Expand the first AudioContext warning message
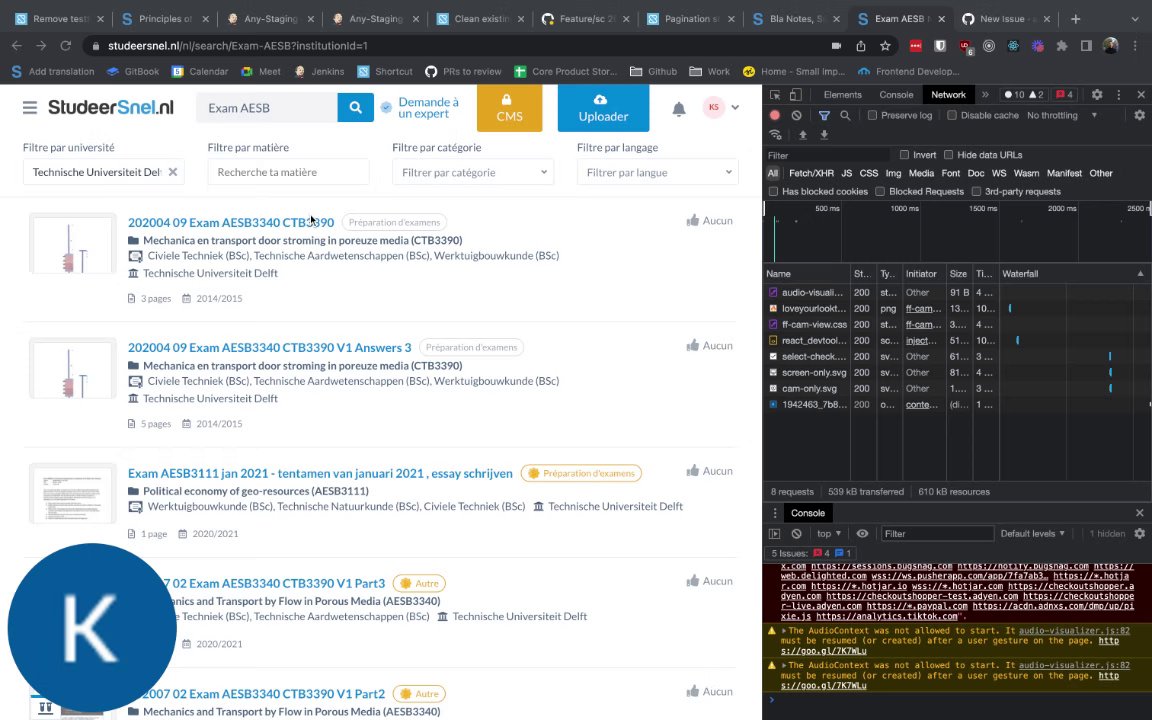The width and height of the screenshot is (1152, 720). click(784, 630)
